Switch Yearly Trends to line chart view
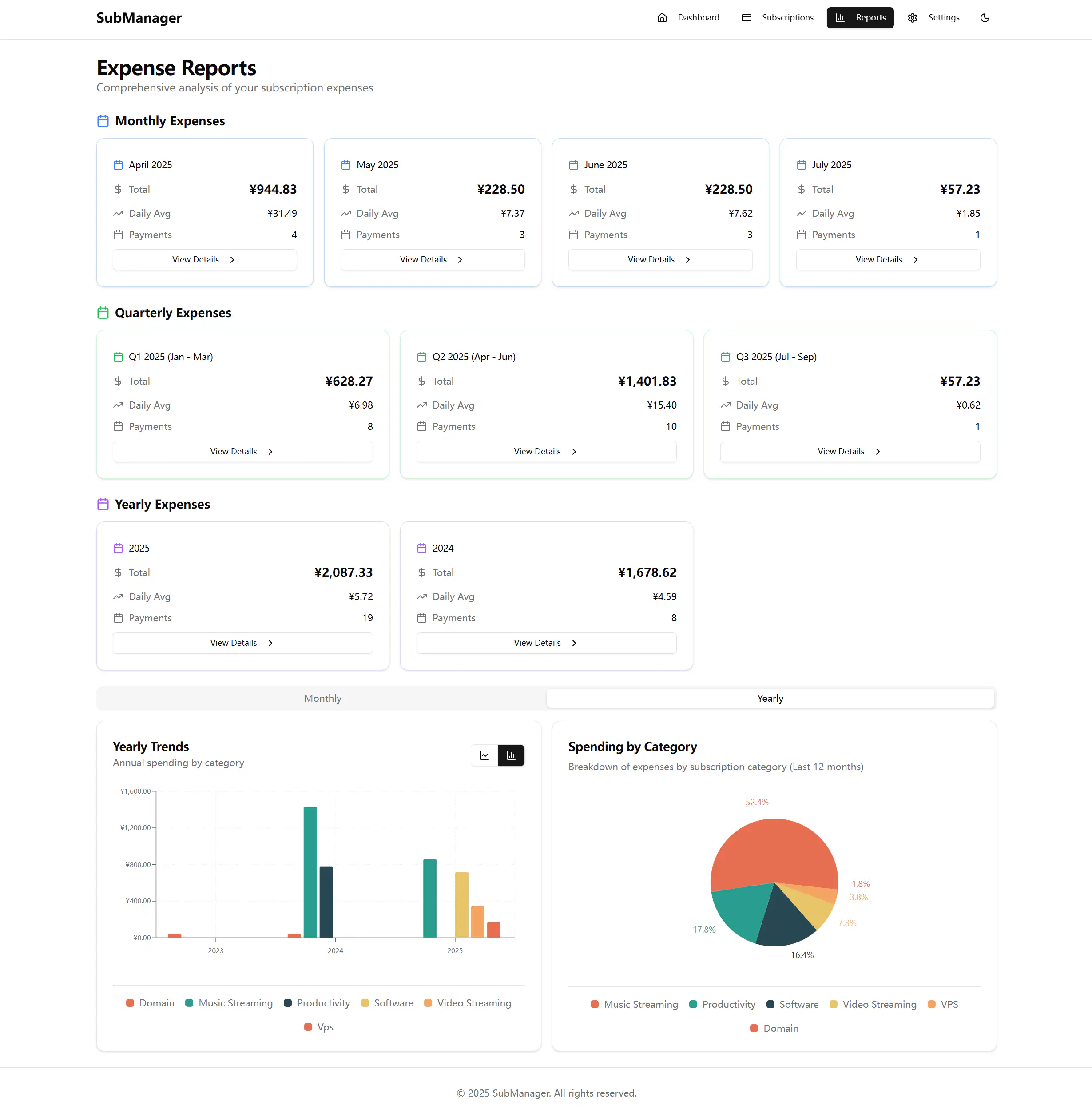The image size is (1092, 1113). click(x=484, y=755)
